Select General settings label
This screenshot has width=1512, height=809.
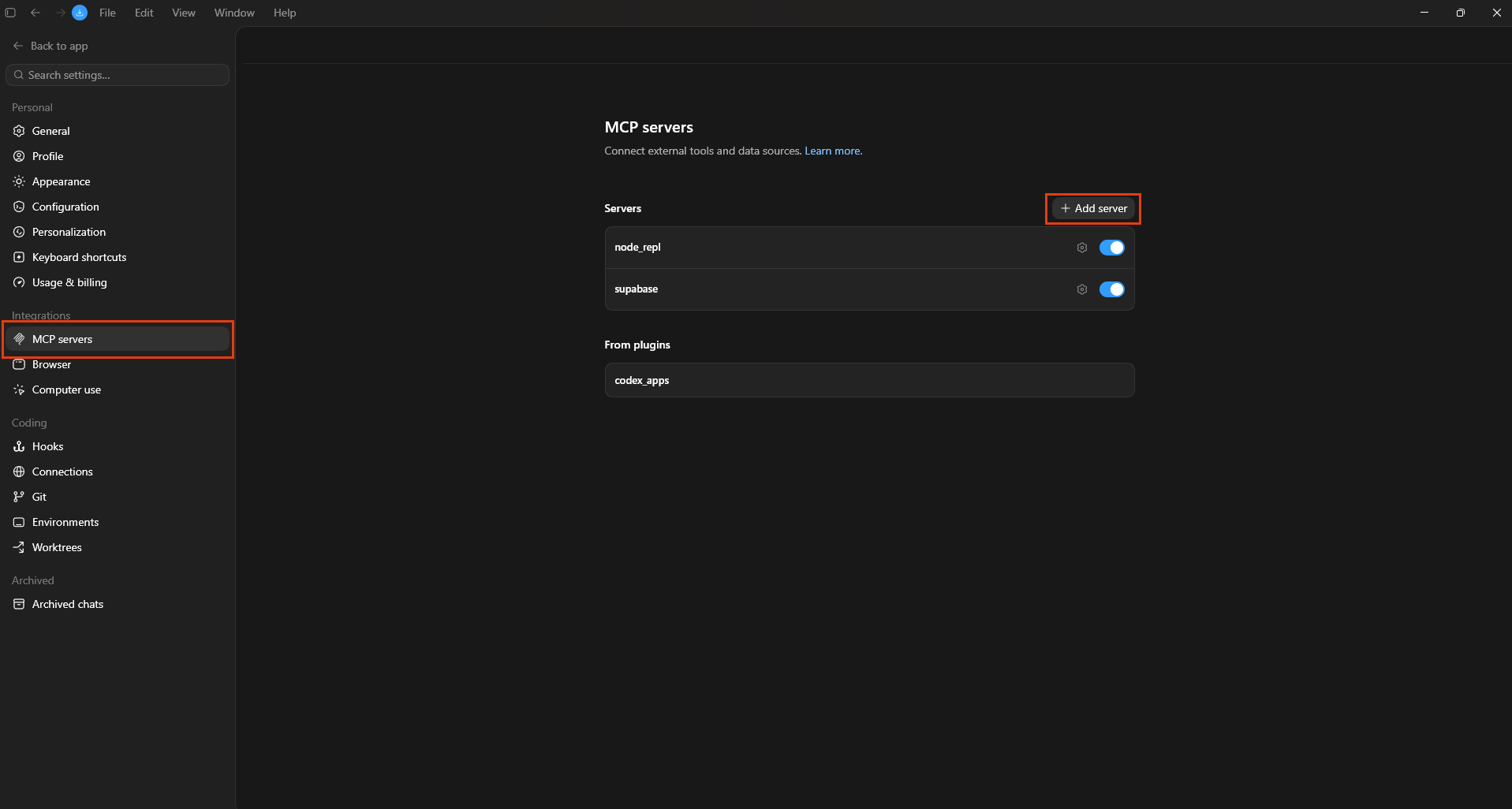(x=51, y=131)
